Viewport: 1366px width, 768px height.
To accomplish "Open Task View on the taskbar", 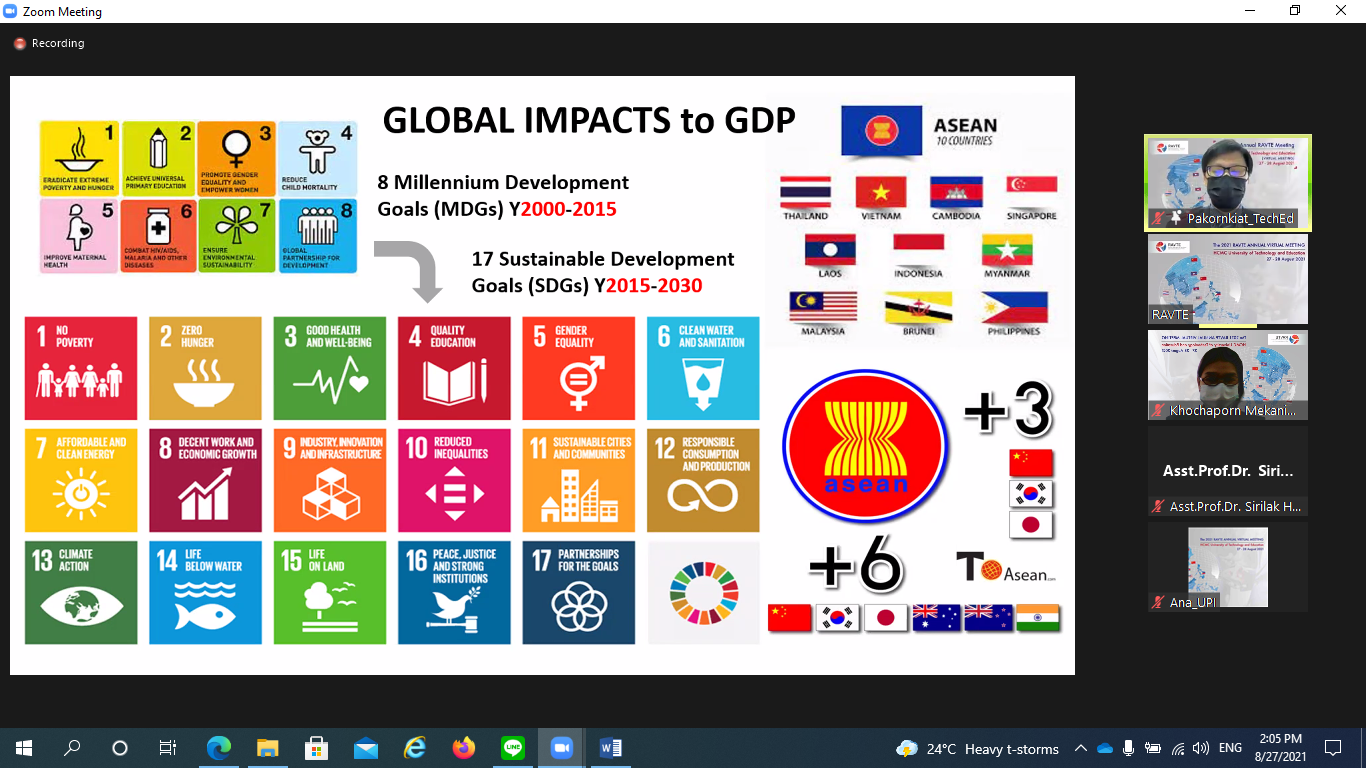I will click(168, 748).
